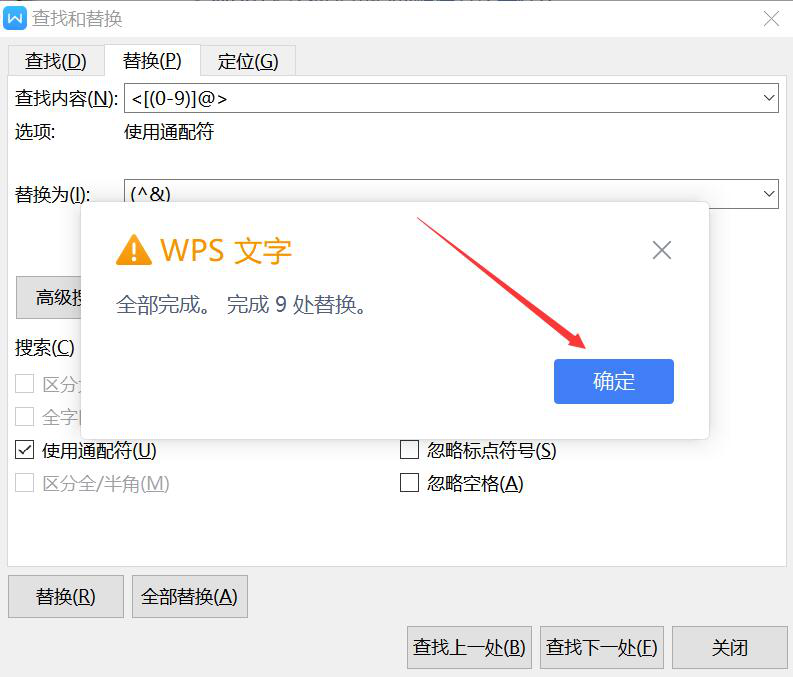The width and height of the screenshot is (793, 677).
Task: Close the WPS 文字 message popup
Action: click(x=662, y=250)
